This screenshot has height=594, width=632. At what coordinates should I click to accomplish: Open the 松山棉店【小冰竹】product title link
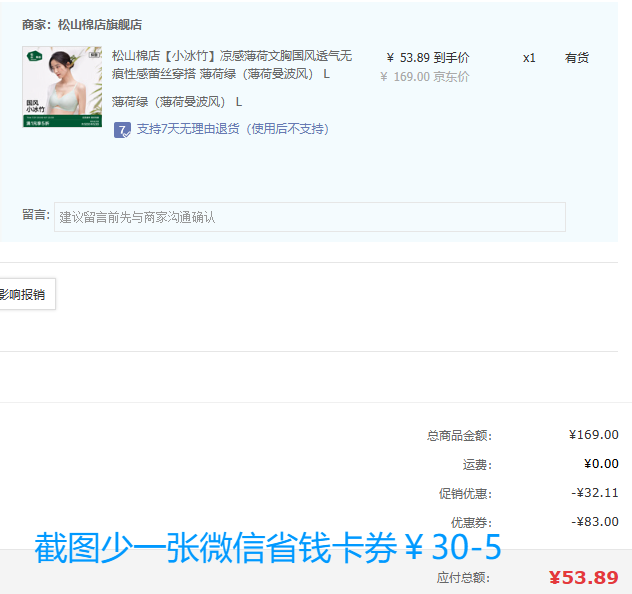pos(232,64)
